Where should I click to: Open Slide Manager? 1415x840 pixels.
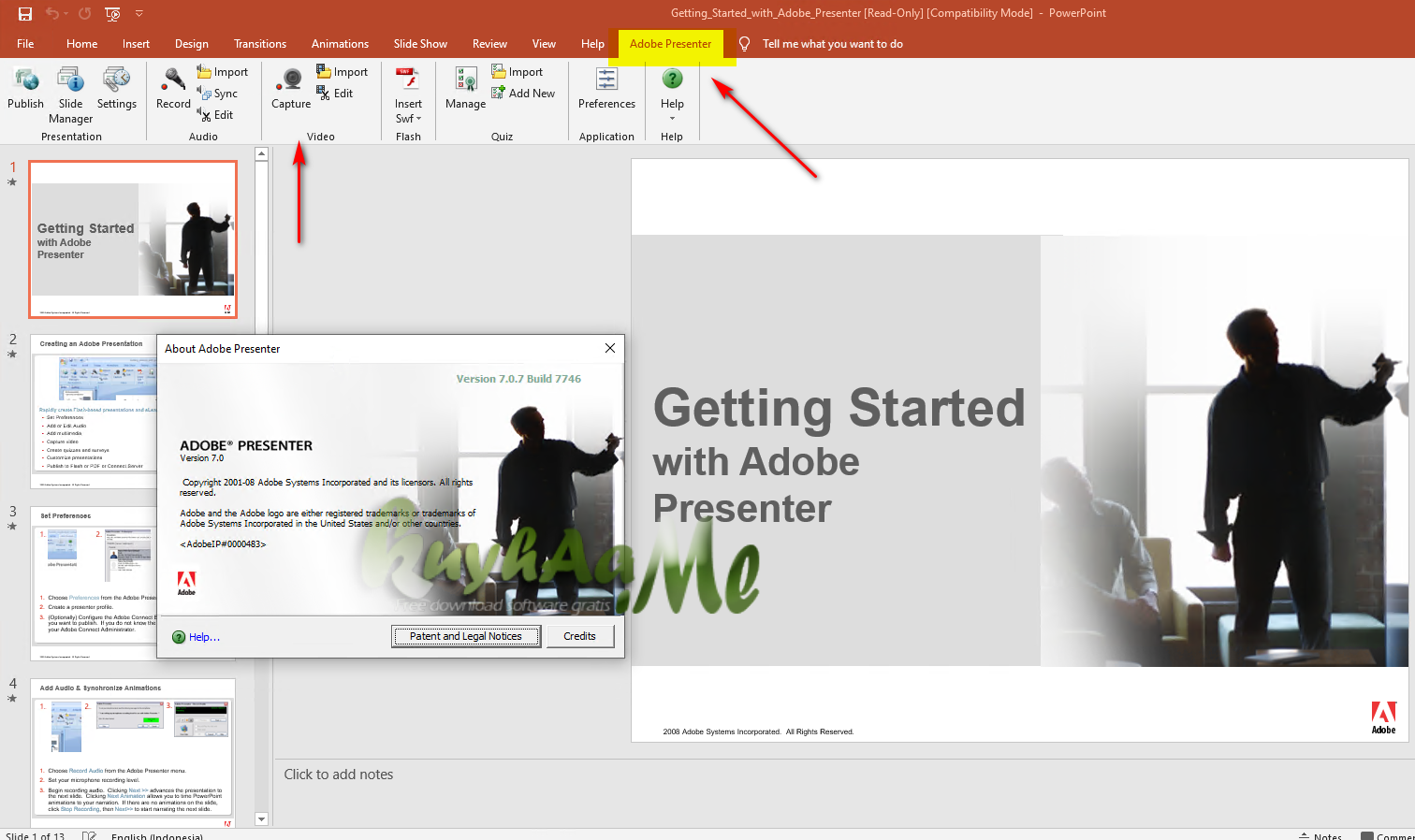point(71,95)
